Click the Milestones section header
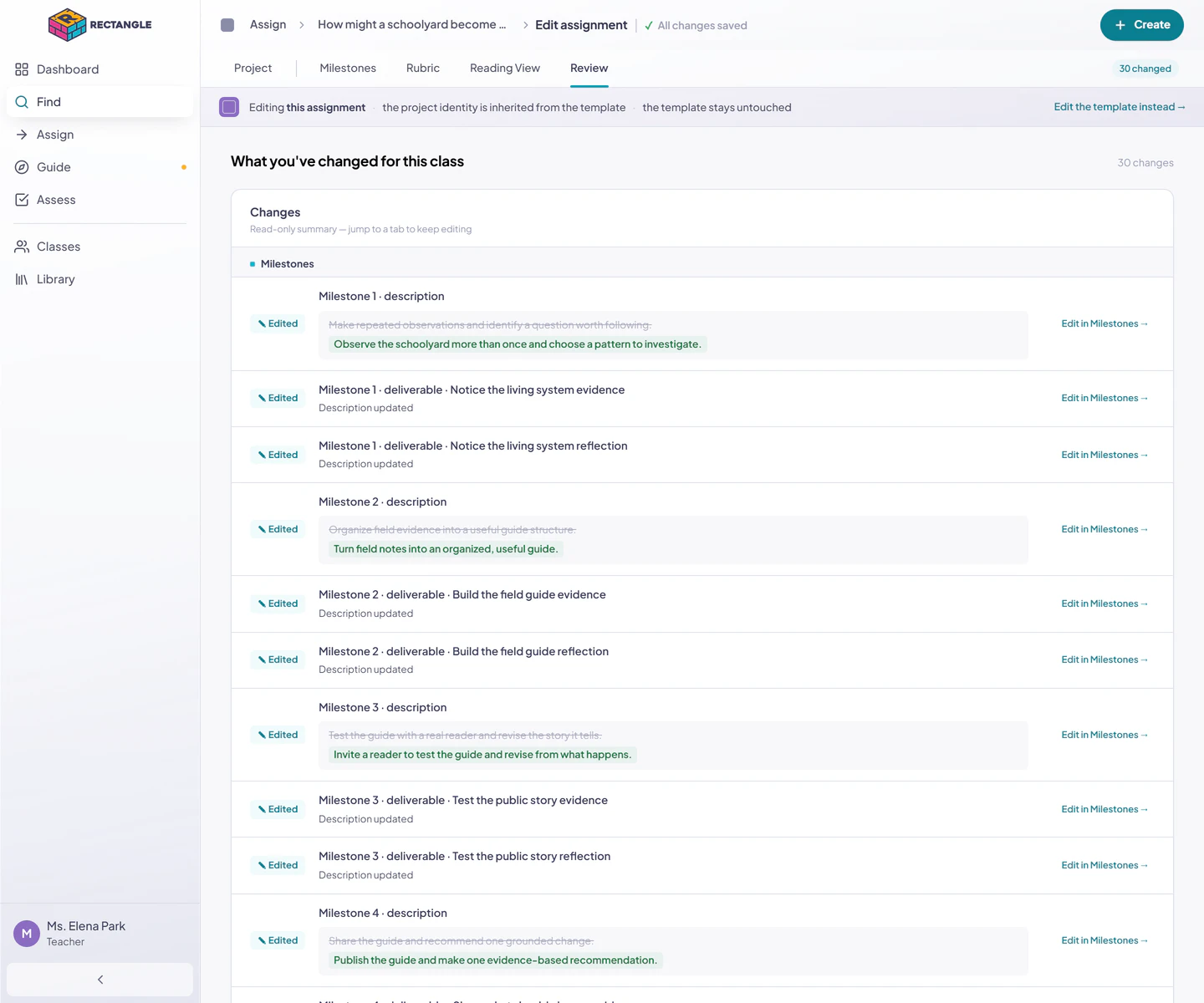This screenshot has width=1204, height=1003. [x=702, y=264]
